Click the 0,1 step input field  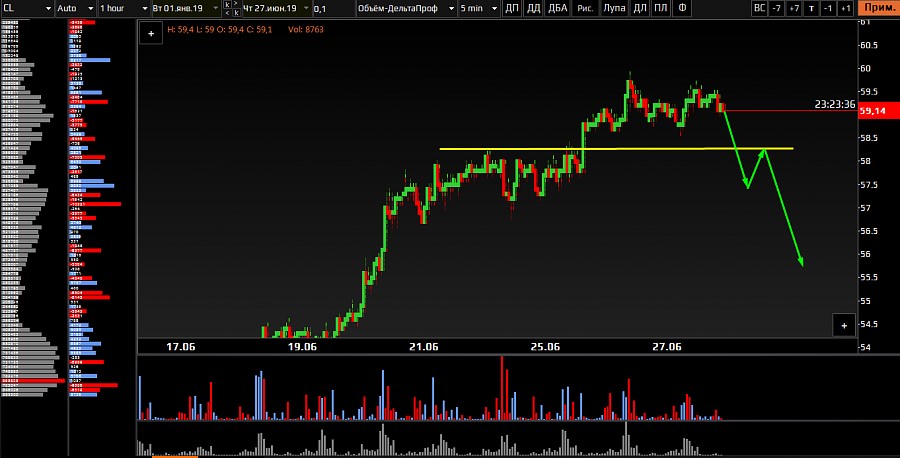pyautogui.click(x=330, y=8)
